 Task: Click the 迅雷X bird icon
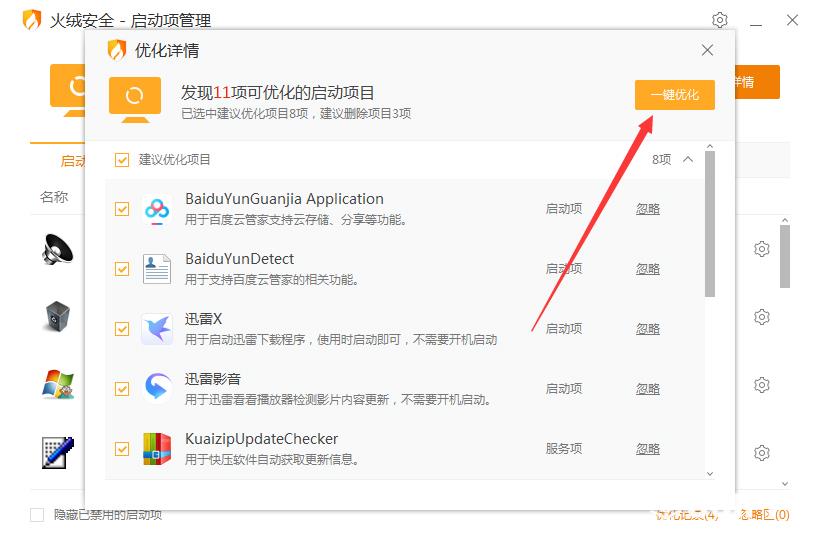click(x=157, y=329)
